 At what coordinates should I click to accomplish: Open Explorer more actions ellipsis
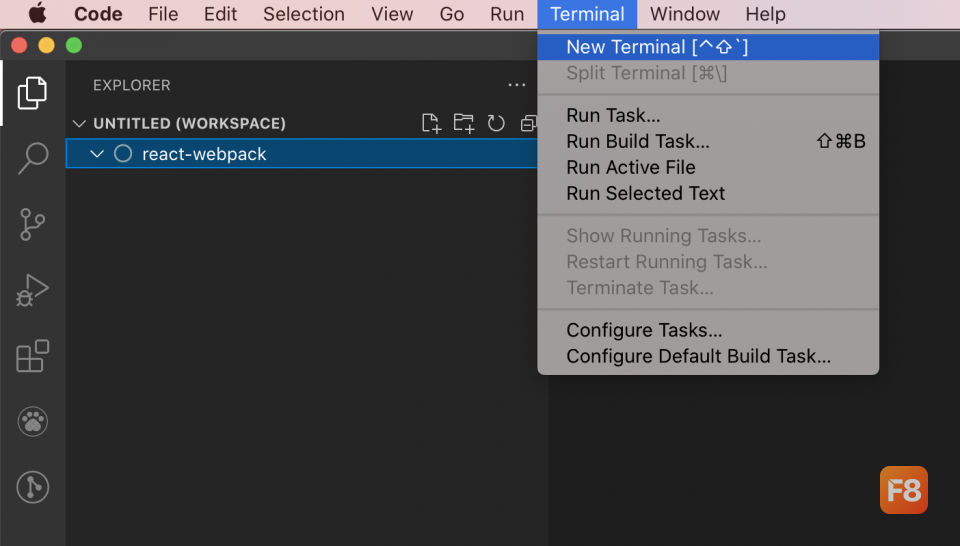pos(517,85)
